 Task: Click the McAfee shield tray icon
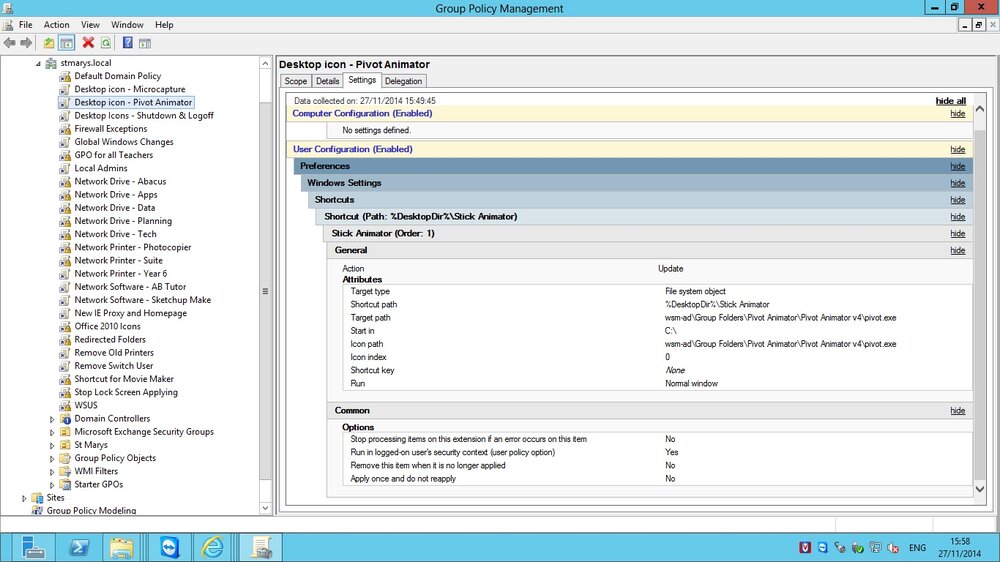pyautogui.click(x=805, y=547)
